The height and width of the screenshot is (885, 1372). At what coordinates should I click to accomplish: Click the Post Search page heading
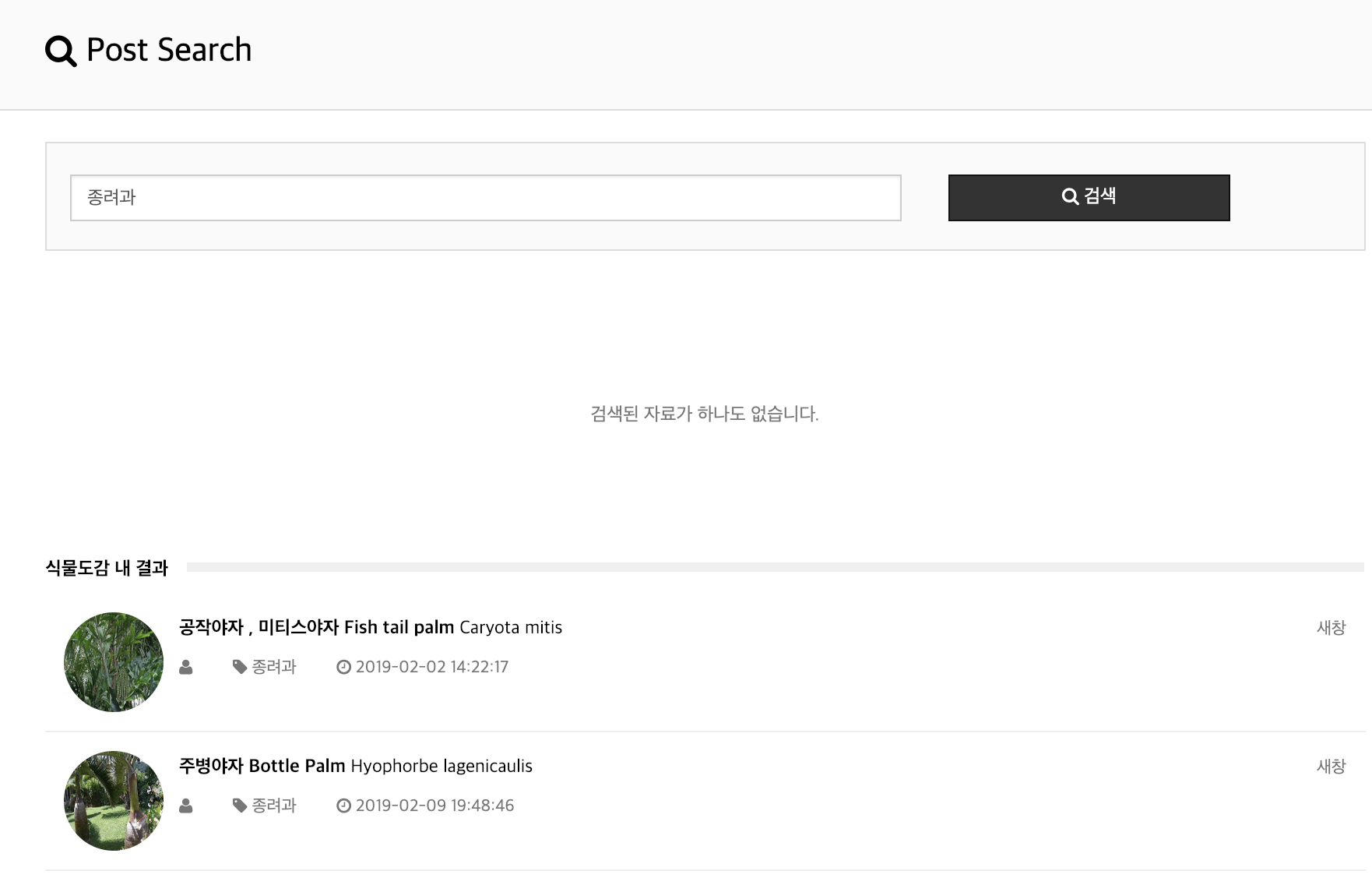[x=169, y=50]
